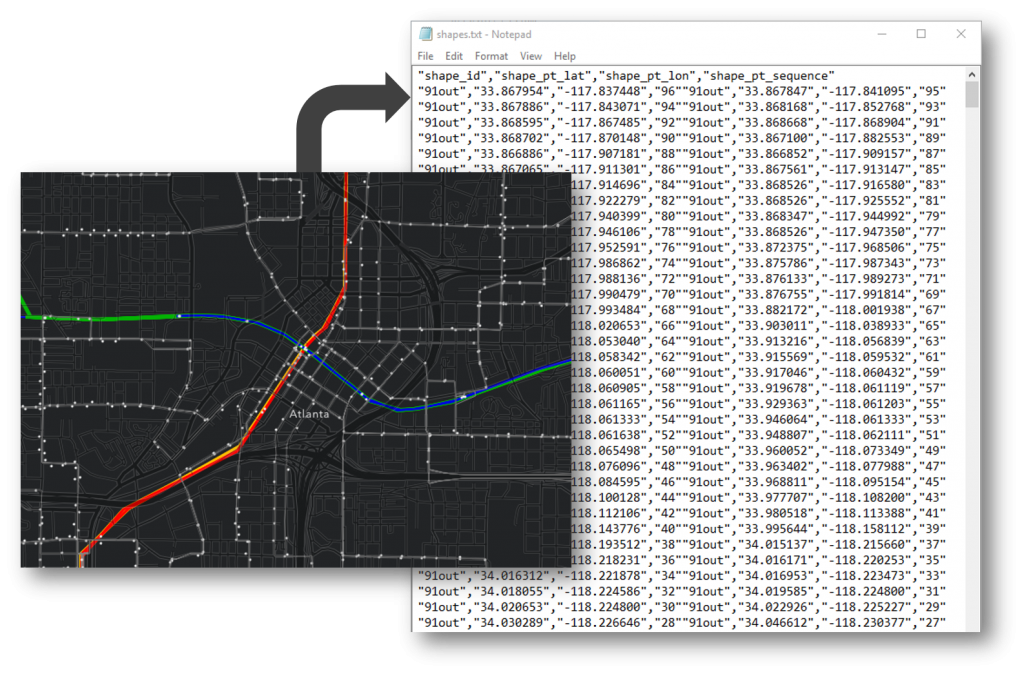Click the Notepad icon in title bar
The width and height of the screenshot is (1024, 674).
pos(426,34)
